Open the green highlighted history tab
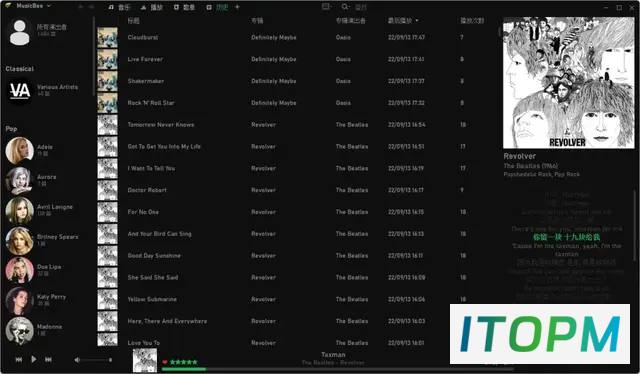This screenshot has height=374, width=640. click(218, 7)
